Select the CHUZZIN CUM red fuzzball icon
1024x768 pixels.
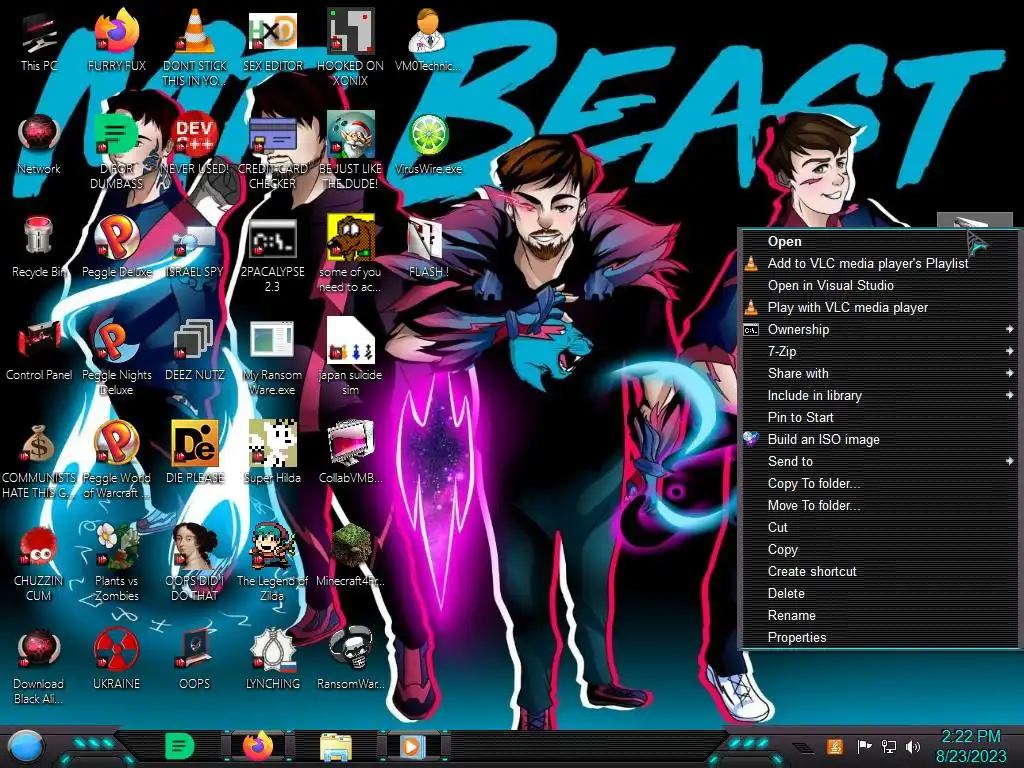point(38,563)
